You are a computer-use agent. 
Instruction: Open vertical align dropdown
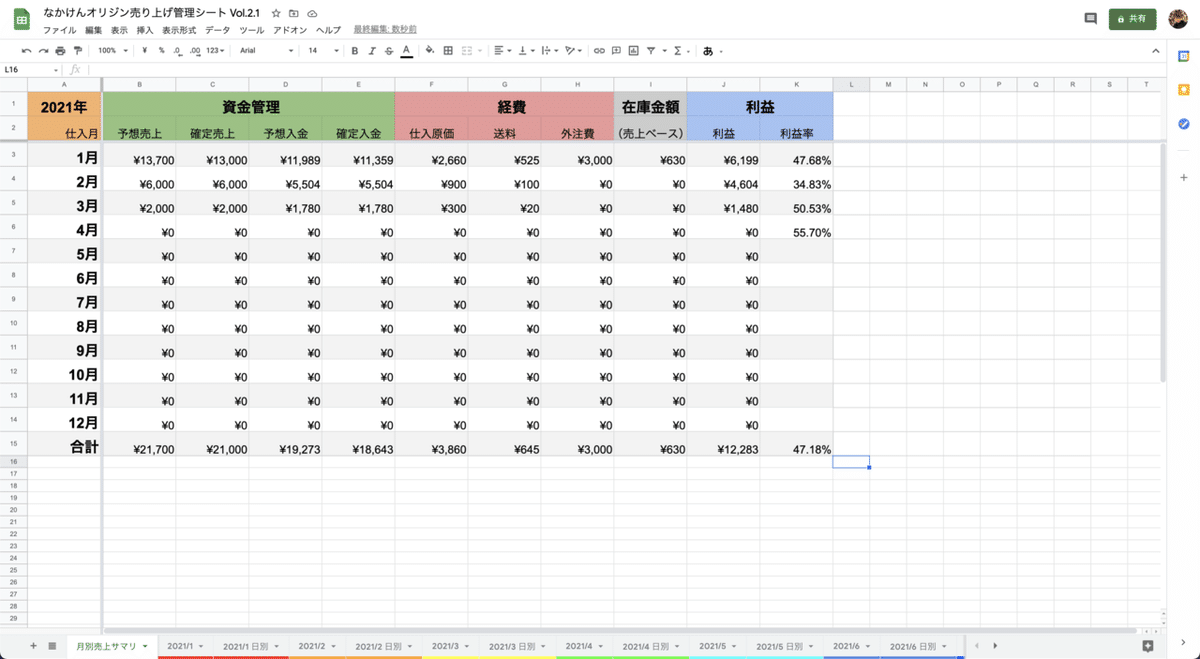[x=526, y=50]
